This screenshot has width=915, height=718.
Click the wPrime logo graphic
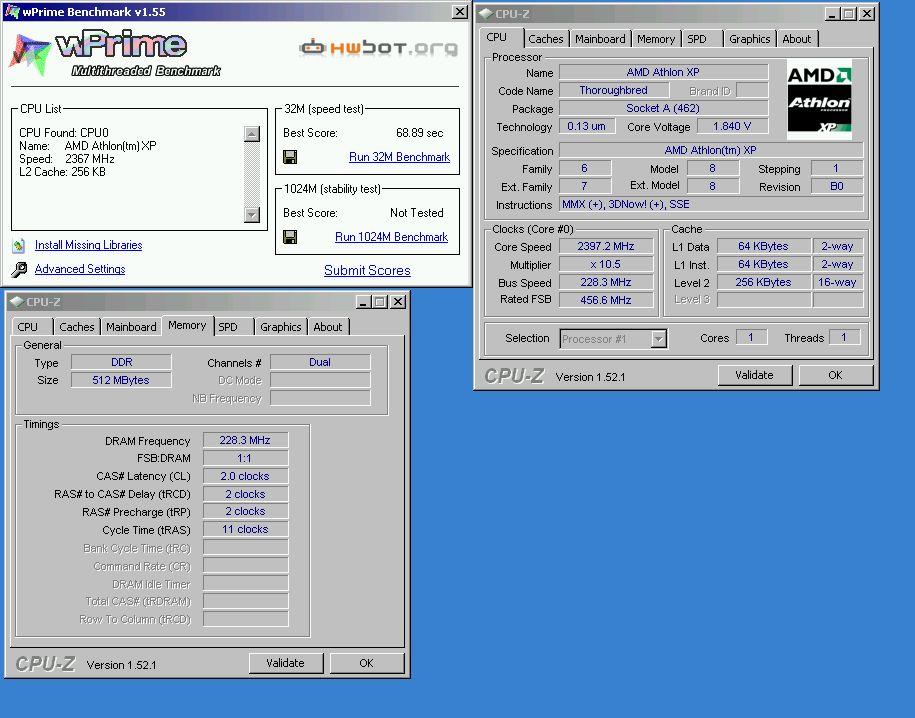click(116, 54)
